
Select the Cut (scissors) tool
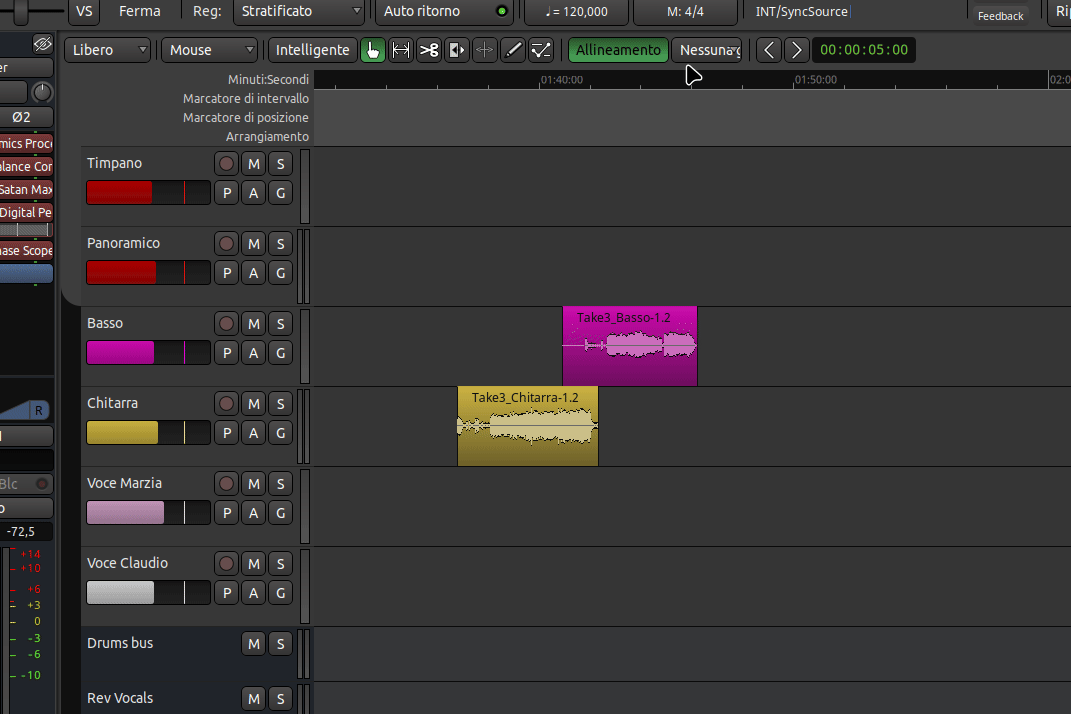pyautogui.click(x=429, y=50)
